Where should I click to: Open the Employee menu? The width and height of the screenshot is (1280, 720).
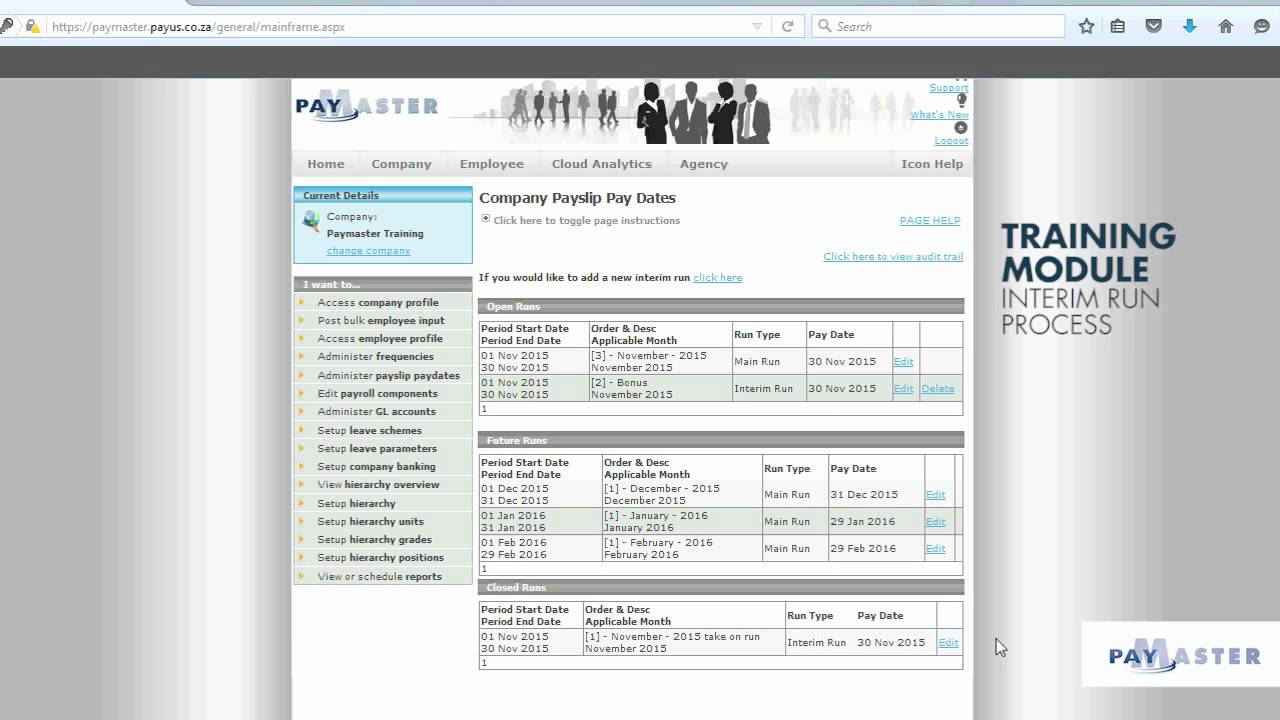pyautogui.click(x=491, y=164)
